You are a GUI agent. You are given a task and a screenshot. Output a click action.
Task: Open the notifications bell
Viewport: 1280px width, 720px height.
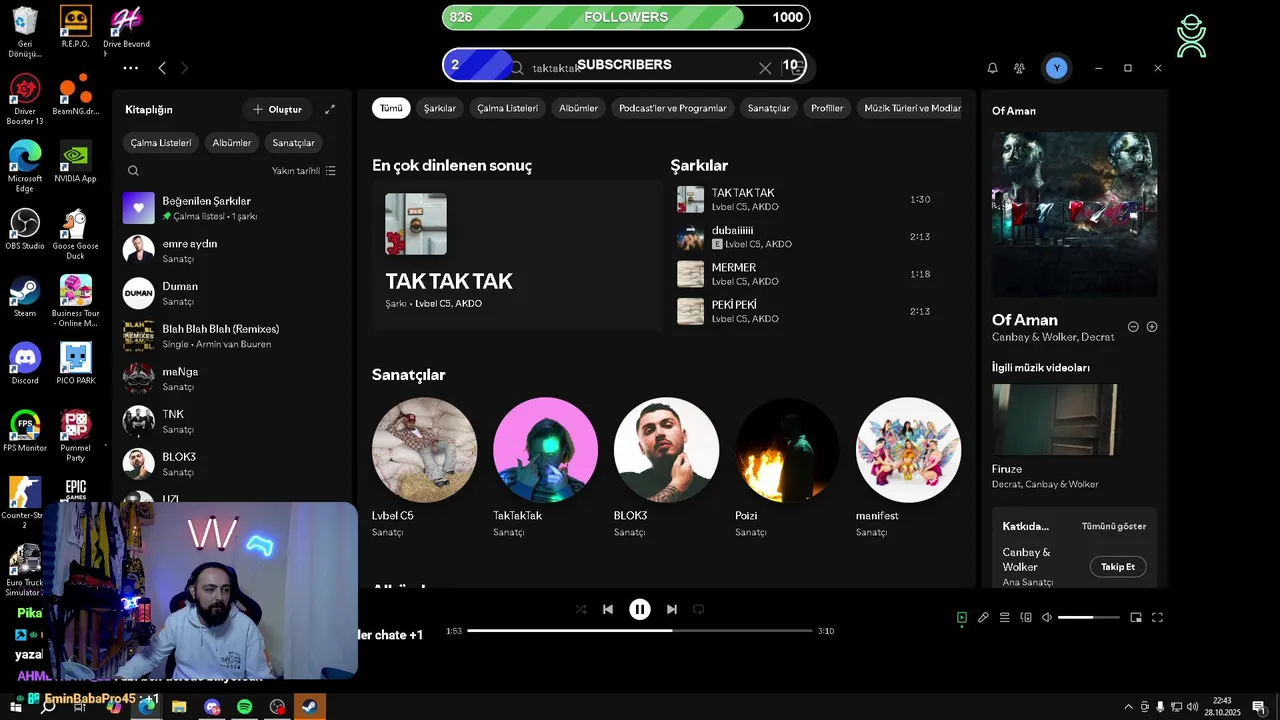tap(992, 68)
